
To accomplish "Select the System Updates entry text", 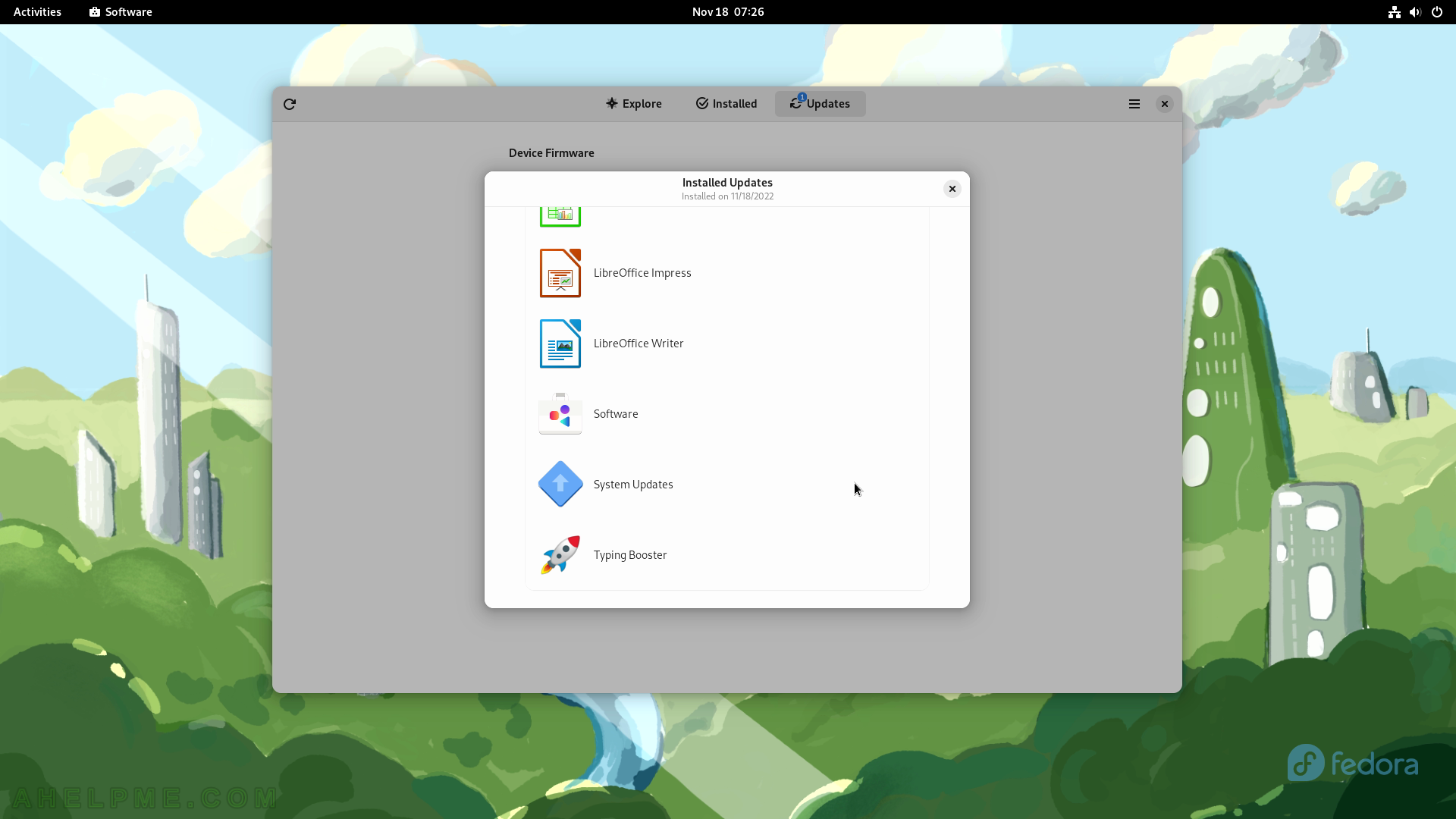I will tap(633, 485).
